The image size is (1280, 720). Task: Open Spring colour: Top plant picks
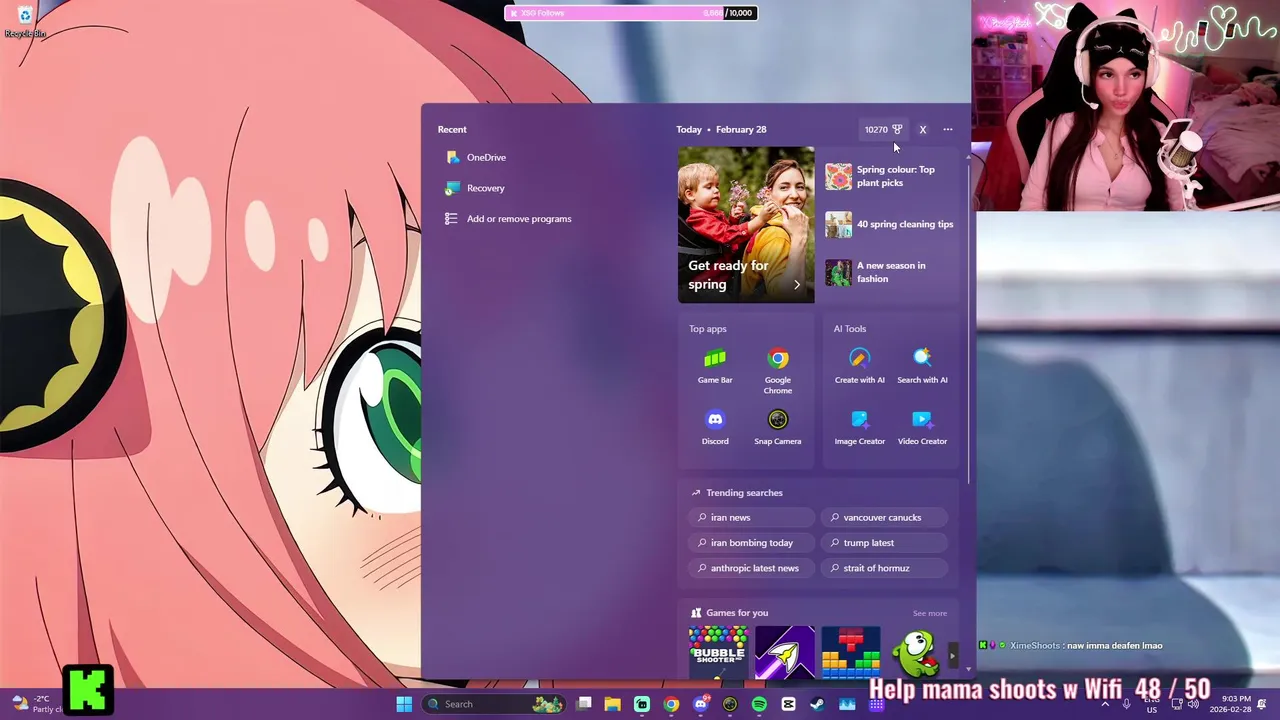889,176
